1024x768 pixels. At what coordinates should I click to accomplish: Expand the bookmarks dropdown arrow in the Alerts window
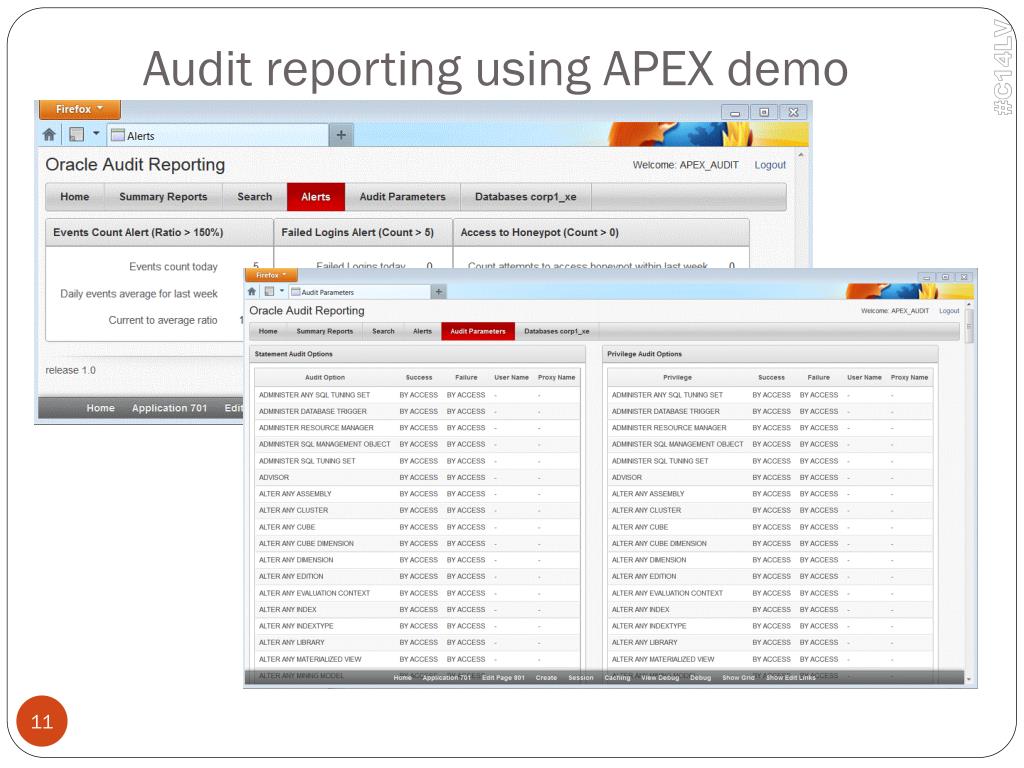tap(96, 134)
